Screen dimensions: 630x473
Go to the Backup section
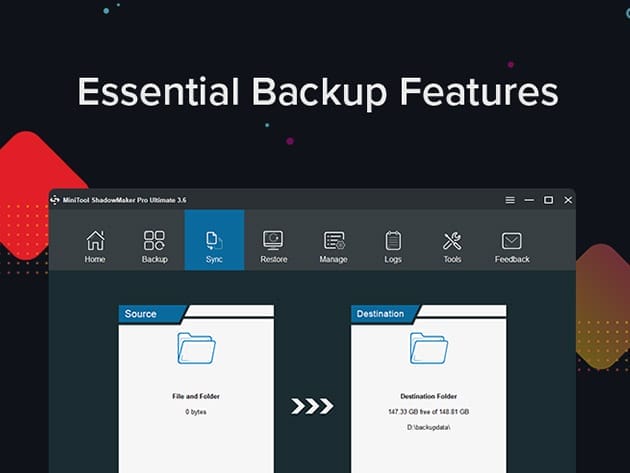(x=155, y=246)
